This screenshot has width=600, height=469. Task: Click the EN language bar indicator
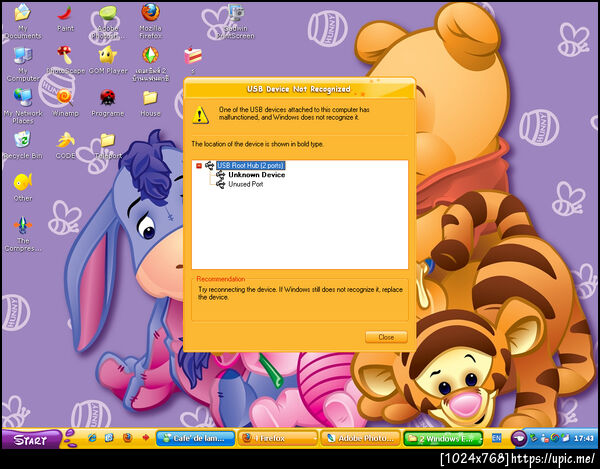tap(496, 438)
